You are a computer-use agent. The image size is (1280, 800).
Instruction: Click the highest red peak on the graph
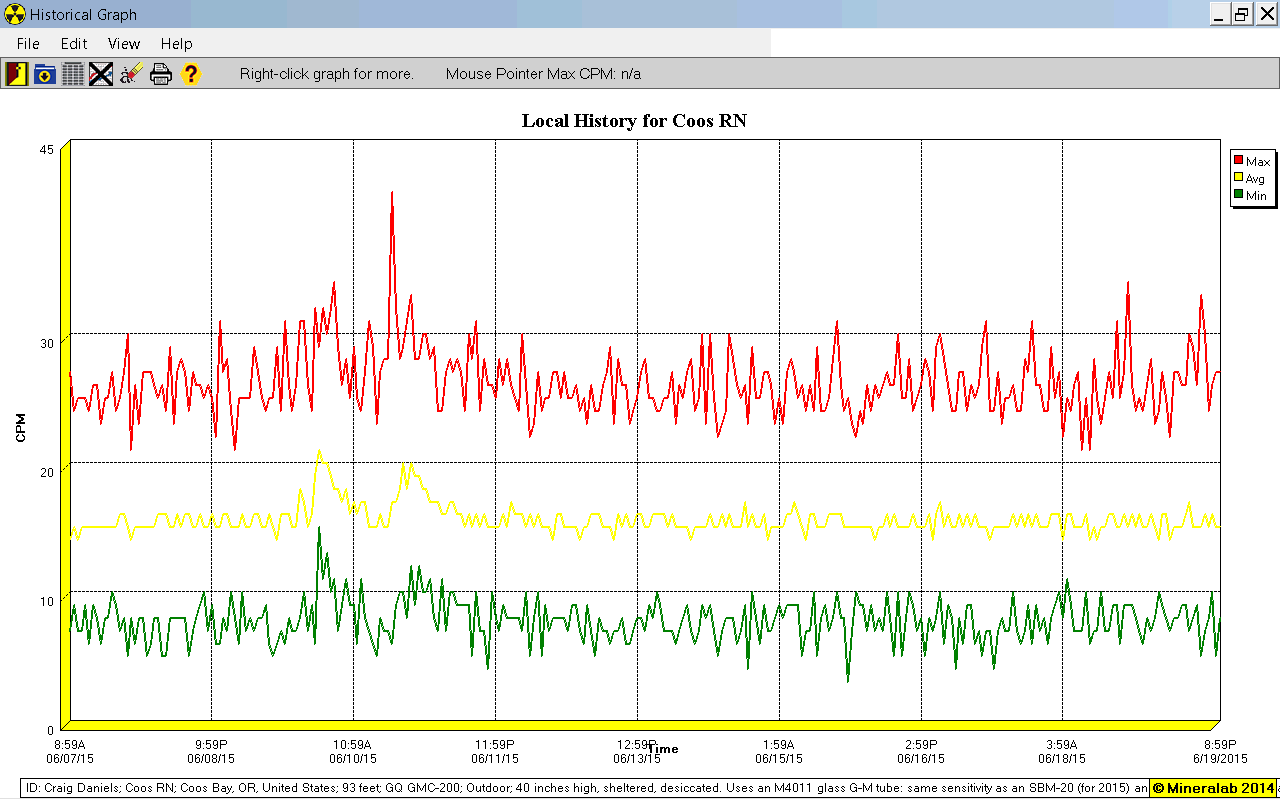click(392, 193)
